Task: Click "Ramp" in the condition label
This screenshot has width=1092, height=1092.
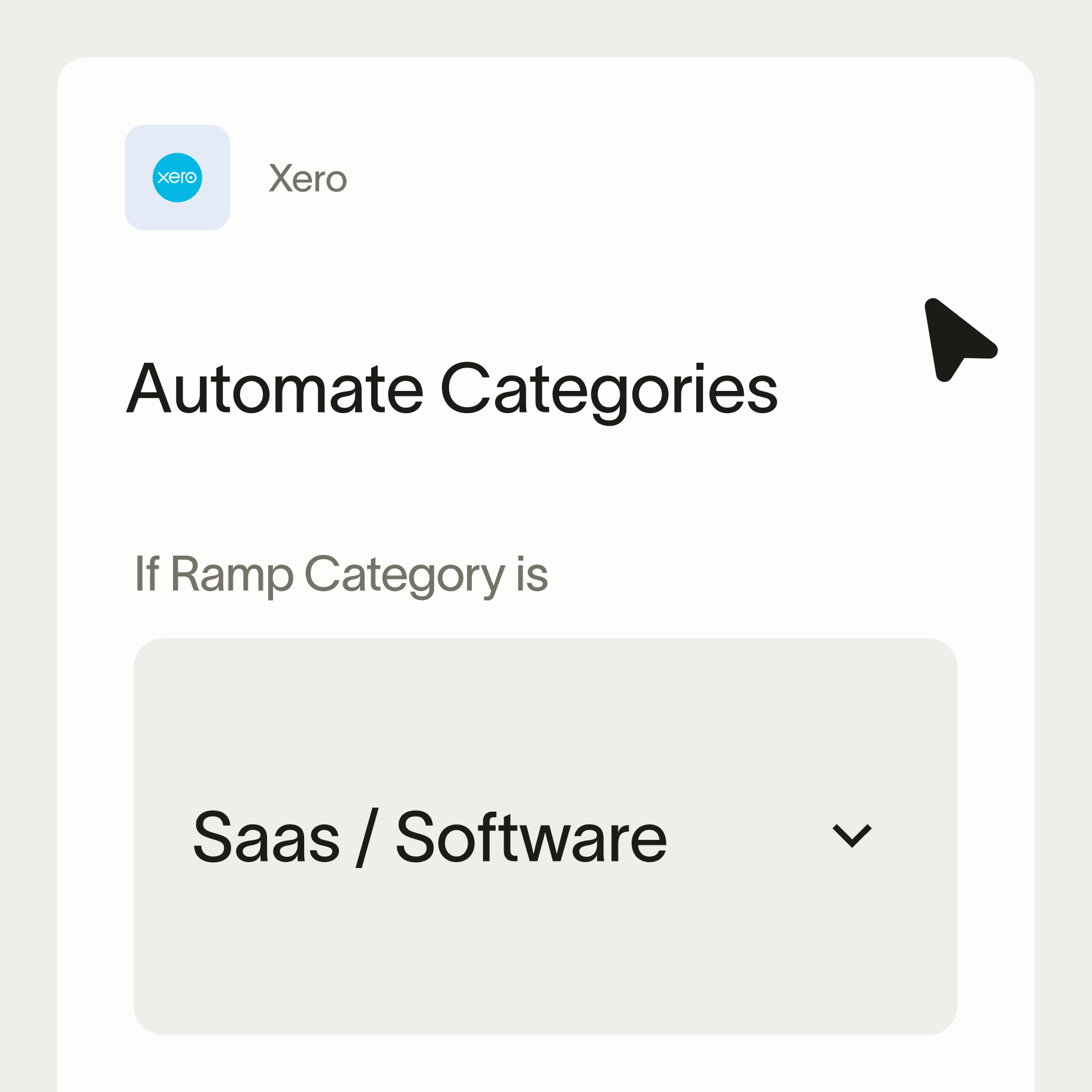Action: [x=232, y=574]
